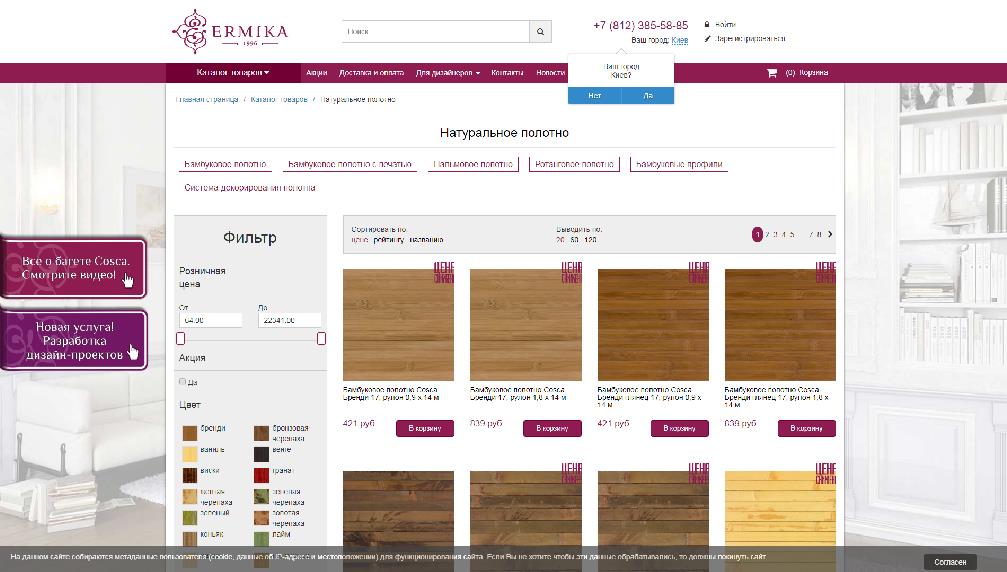Click the phone number +7 (812) 385-58-85
Image resolution: width=1007 pixels, height=572 pixels.
point(640,25)
